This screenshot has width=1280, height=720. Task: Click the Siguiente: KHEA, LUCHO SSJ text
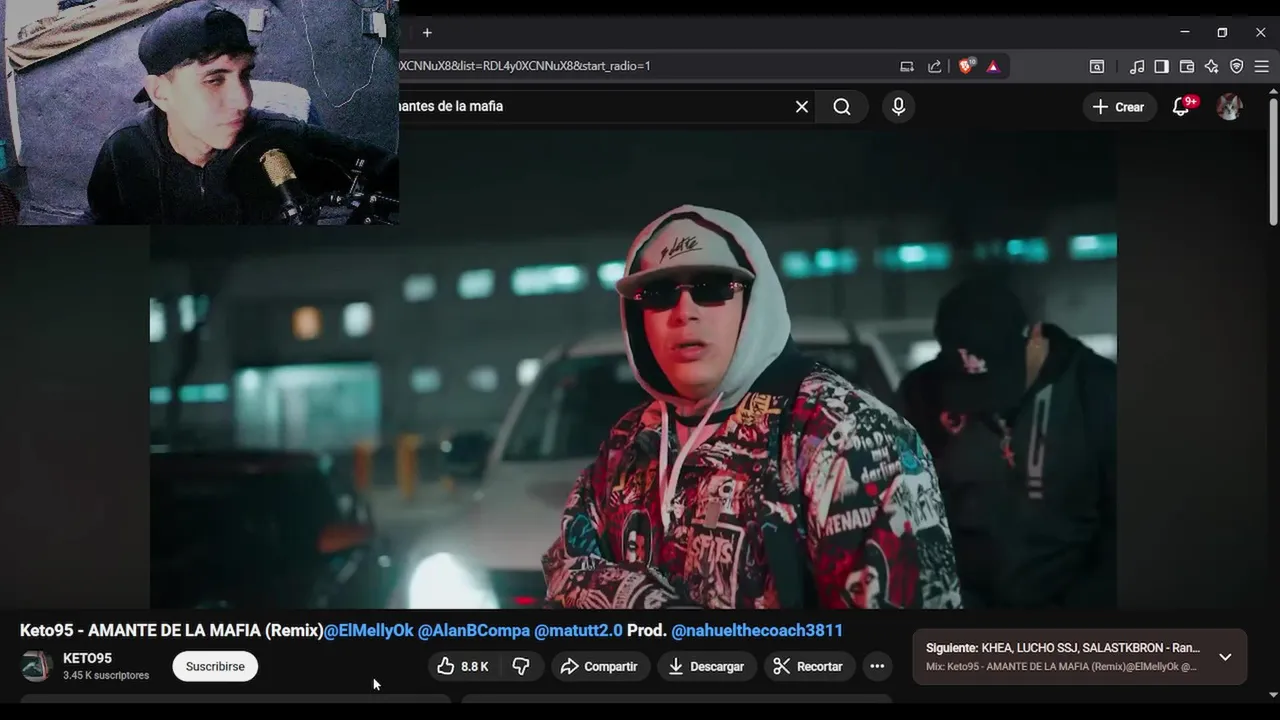tap(1062, 648)
